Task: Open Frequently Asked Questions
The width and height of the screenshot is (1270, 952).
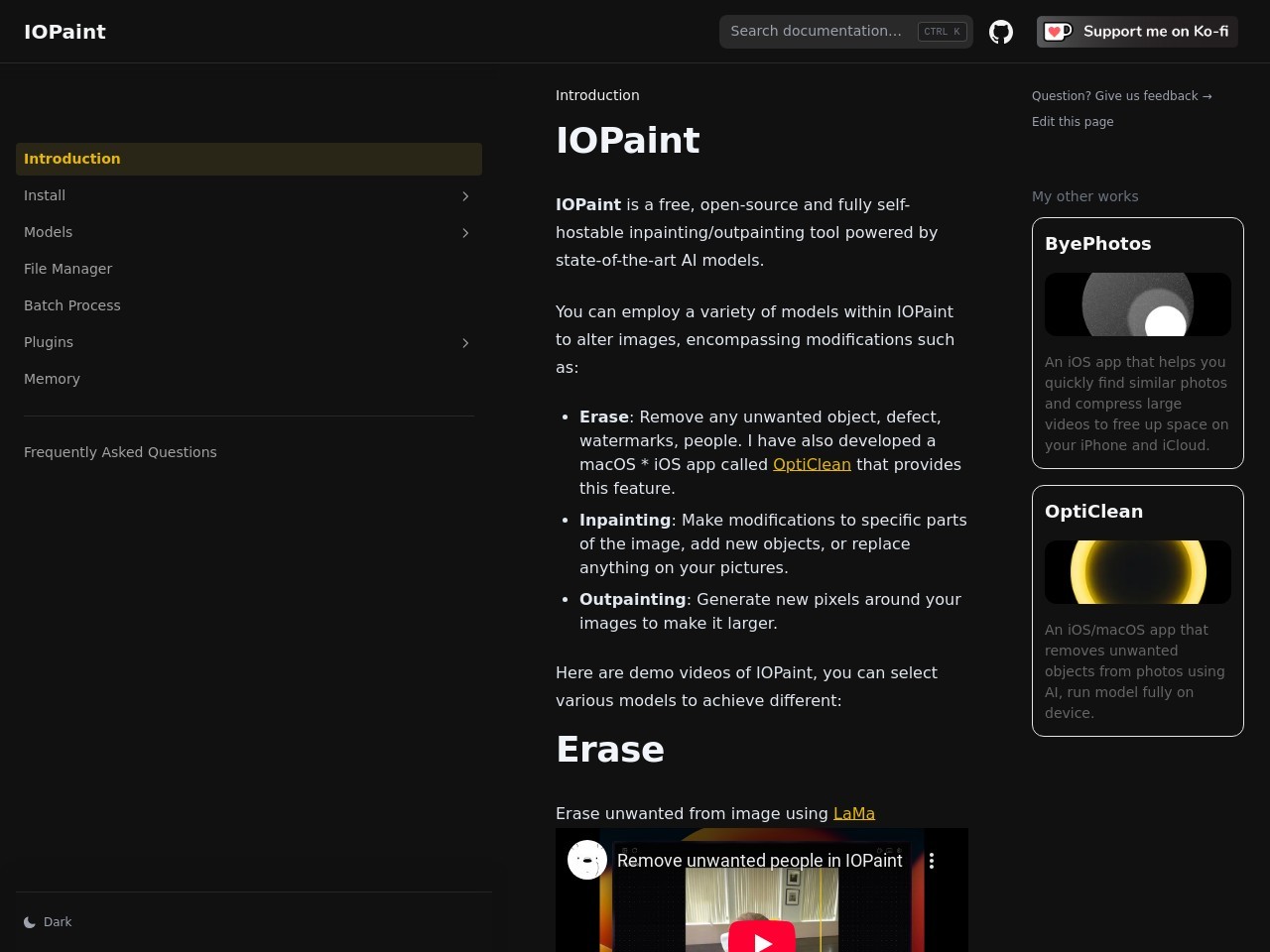Action: tap(120, 452)
